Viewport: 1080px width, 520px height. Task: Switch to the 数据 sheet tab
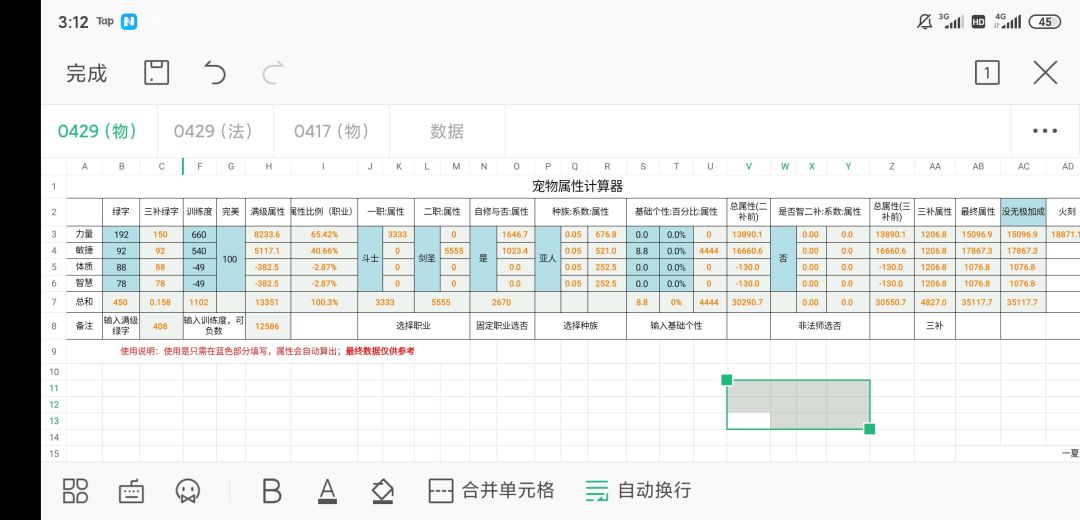point(447,131)
